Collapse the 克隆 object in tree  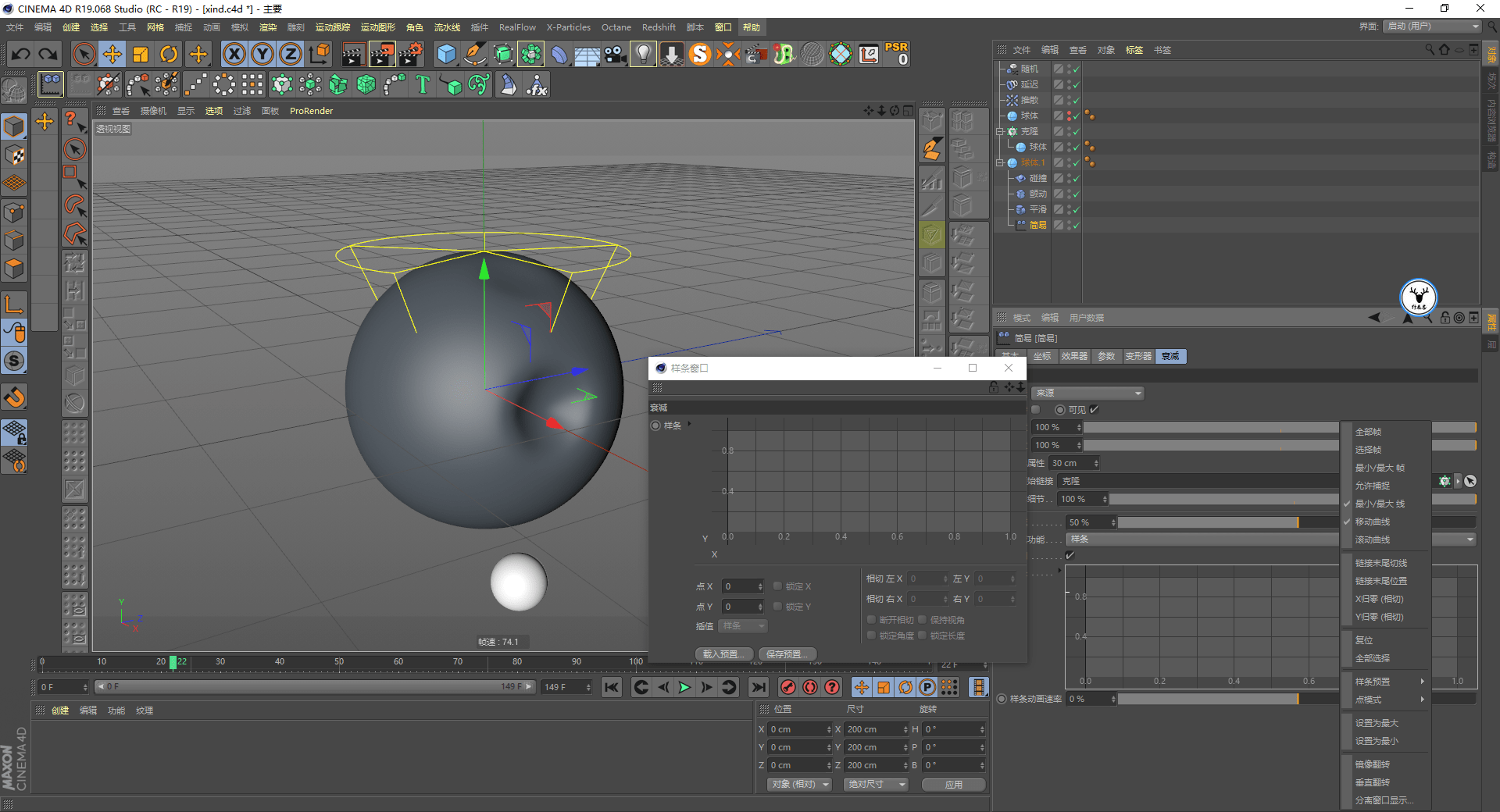click(x=999, y=131)
